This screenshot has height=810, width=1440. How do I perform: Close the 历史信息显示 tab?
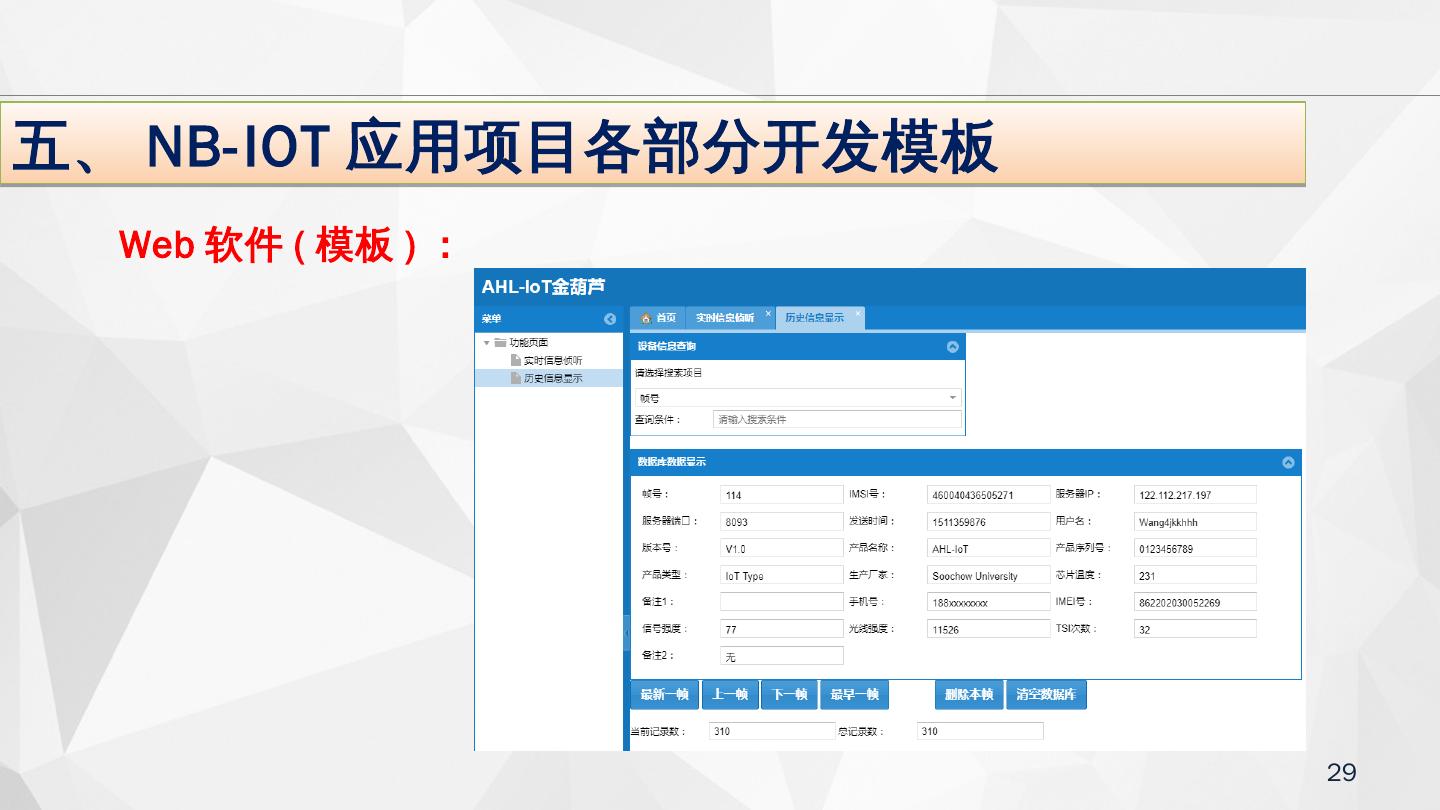pos(857,313)
